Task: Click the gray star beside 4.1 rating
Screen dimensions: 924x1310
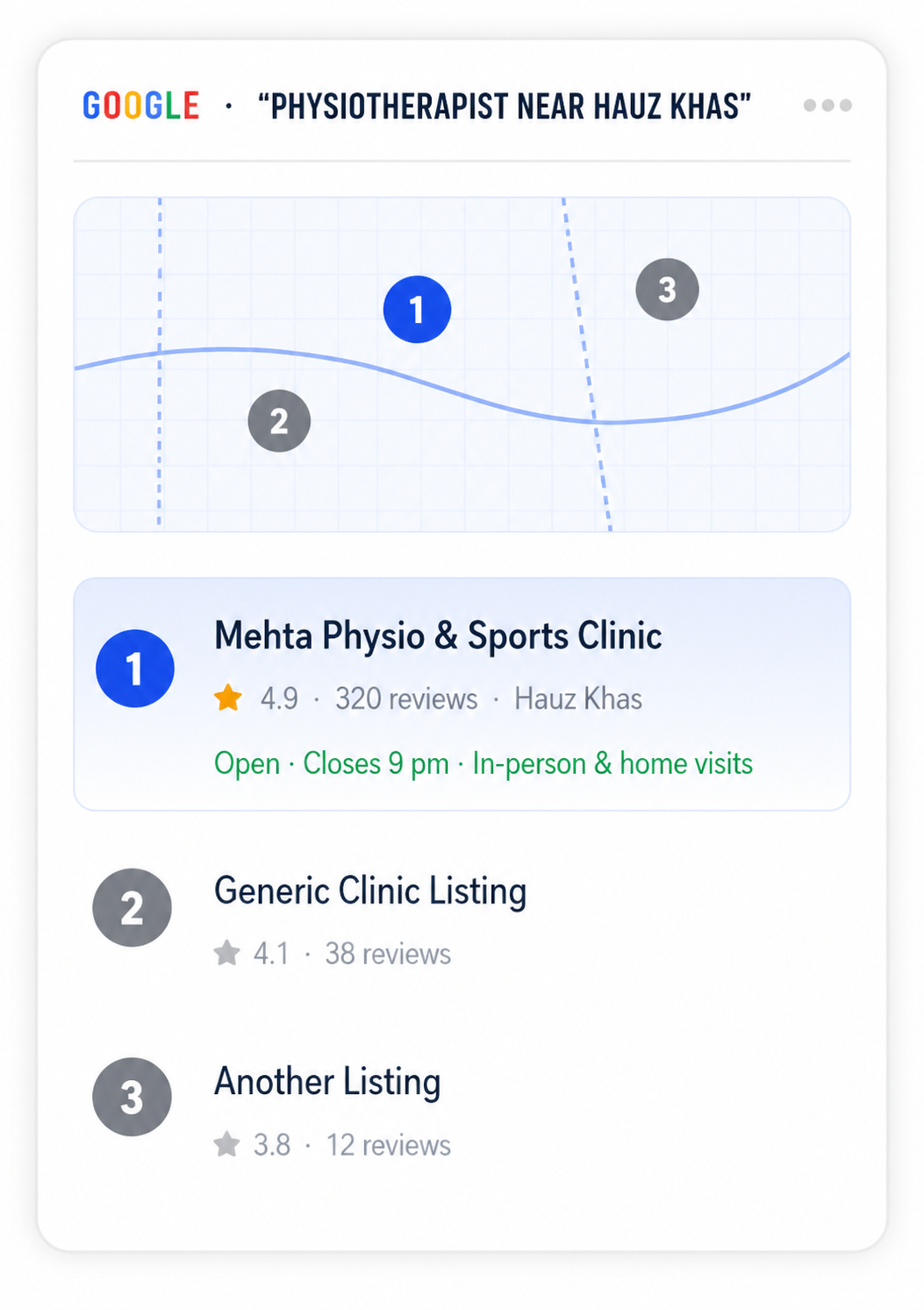Action: [x=226, y=953]
